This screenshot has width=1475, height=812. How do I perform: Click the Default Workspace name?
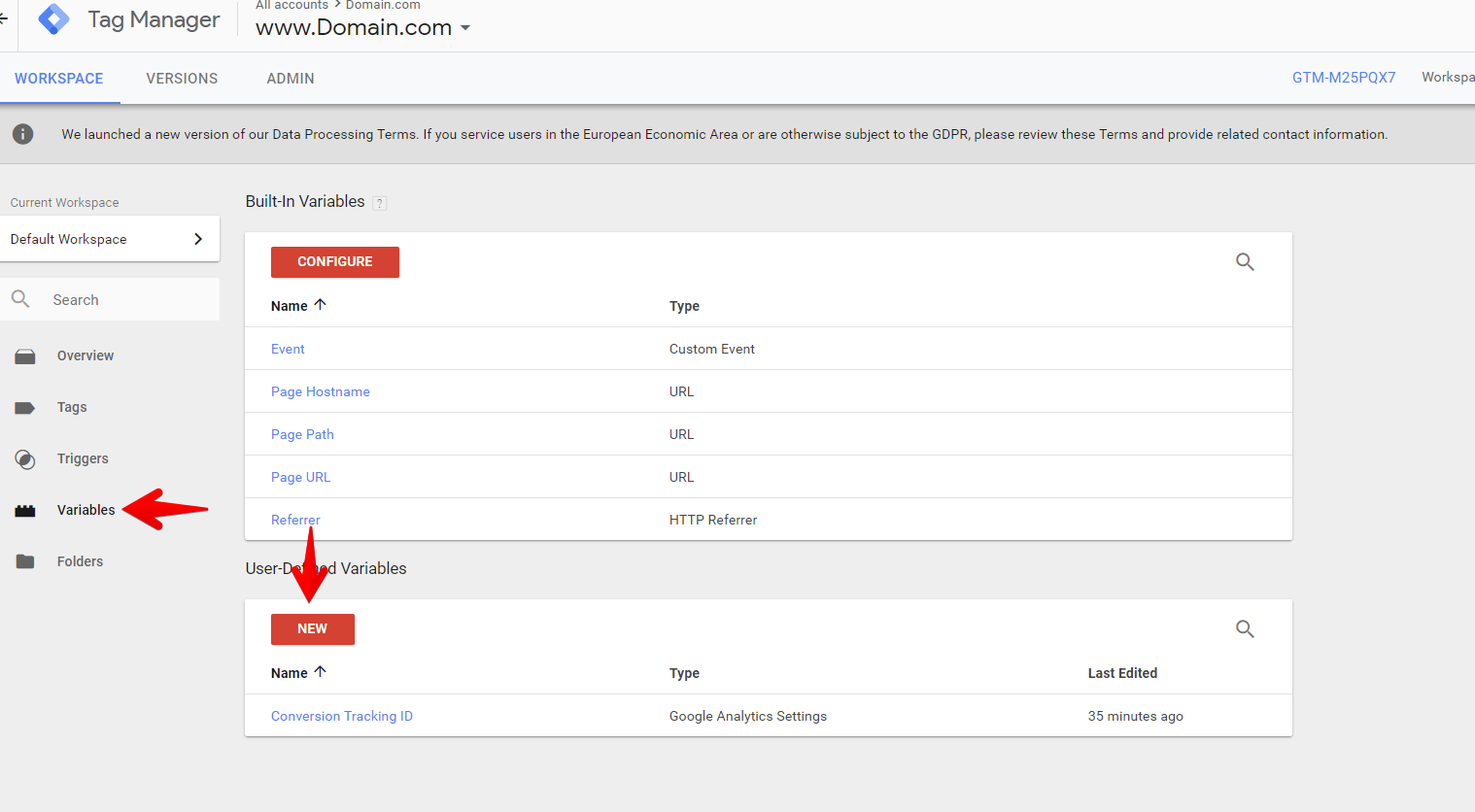click(69, 239)
